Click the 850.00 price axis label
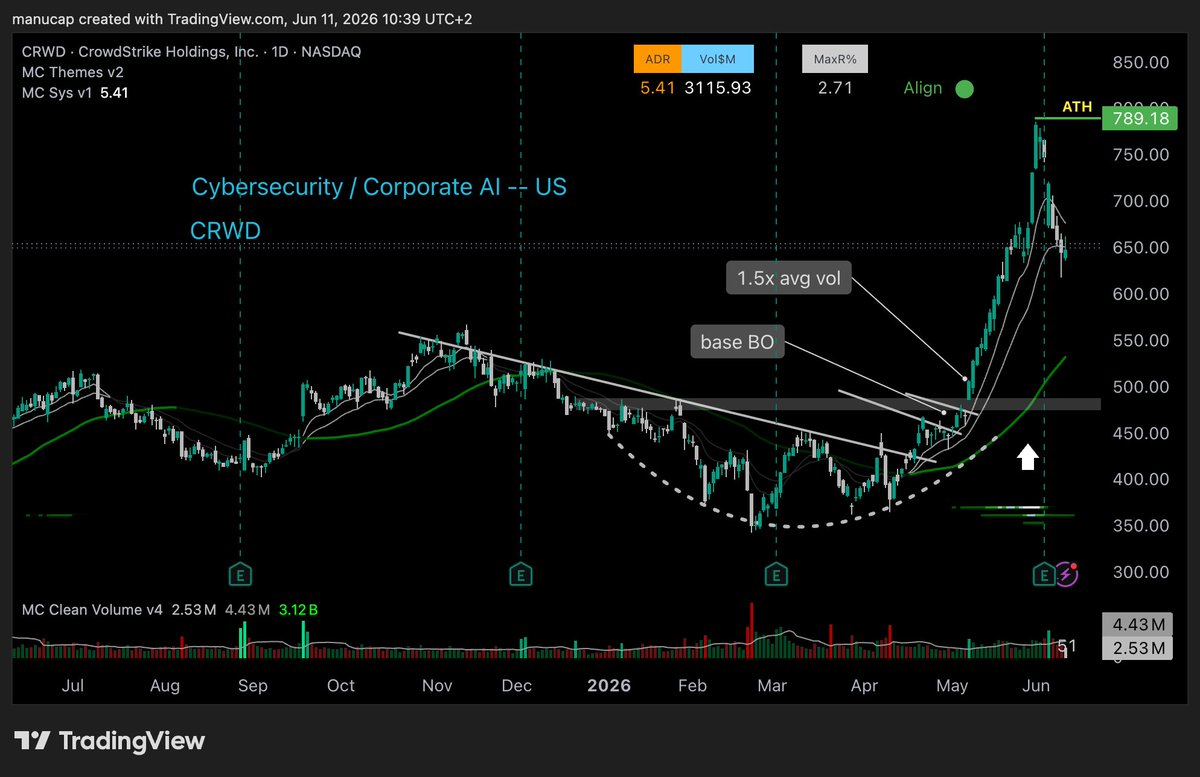The width and height of the screenshot is (1200, 777). tap(1141, 62)
